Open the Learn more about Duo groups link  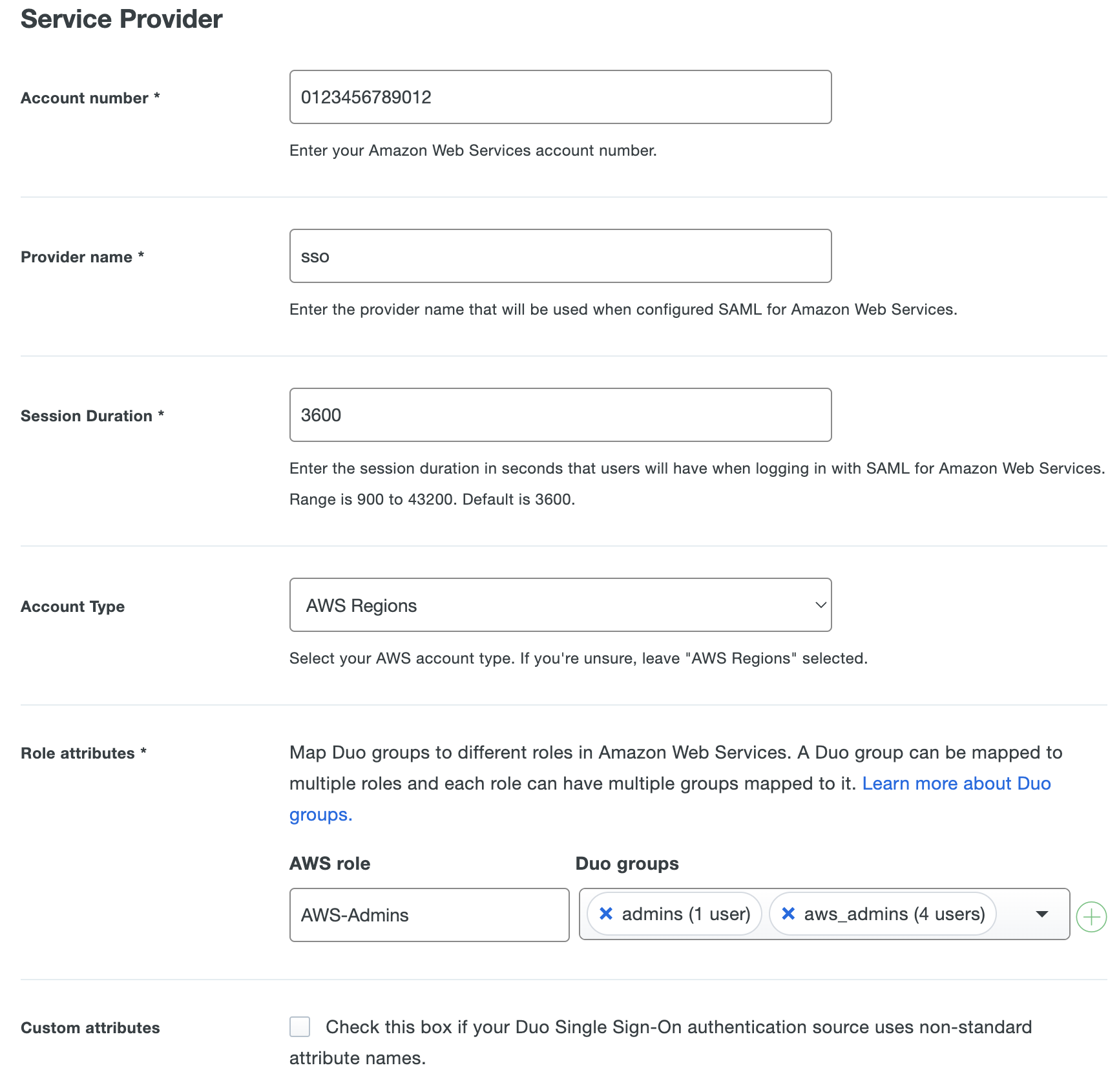pyautogui.click(x=956, y=783)
